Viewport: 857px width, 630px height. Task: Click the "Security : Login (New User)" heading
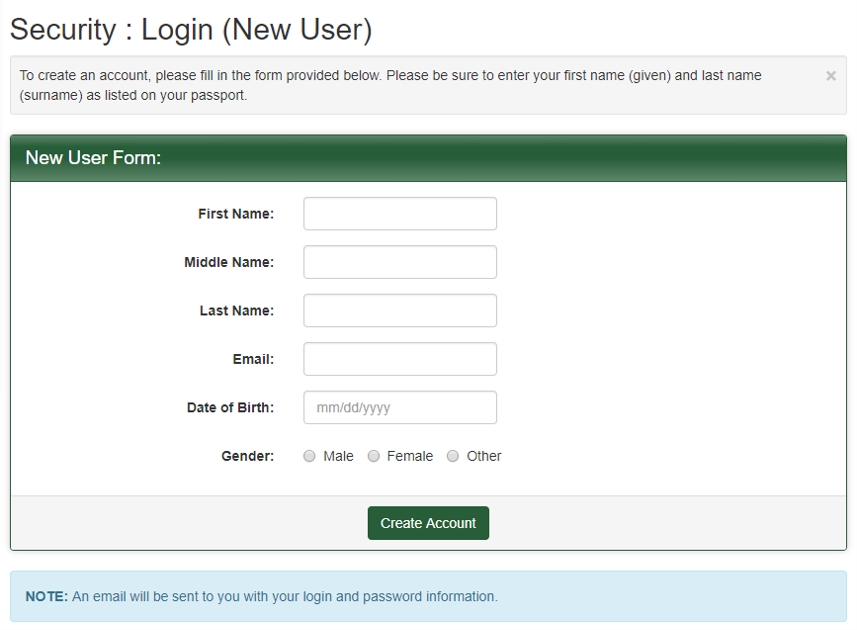191,29
